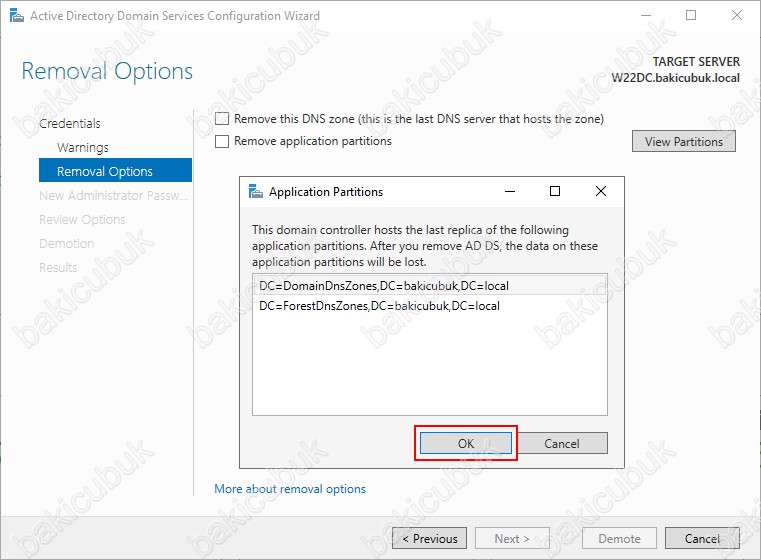
Task: Click the Removal Options page heading
Action: [x=107, y=71]
